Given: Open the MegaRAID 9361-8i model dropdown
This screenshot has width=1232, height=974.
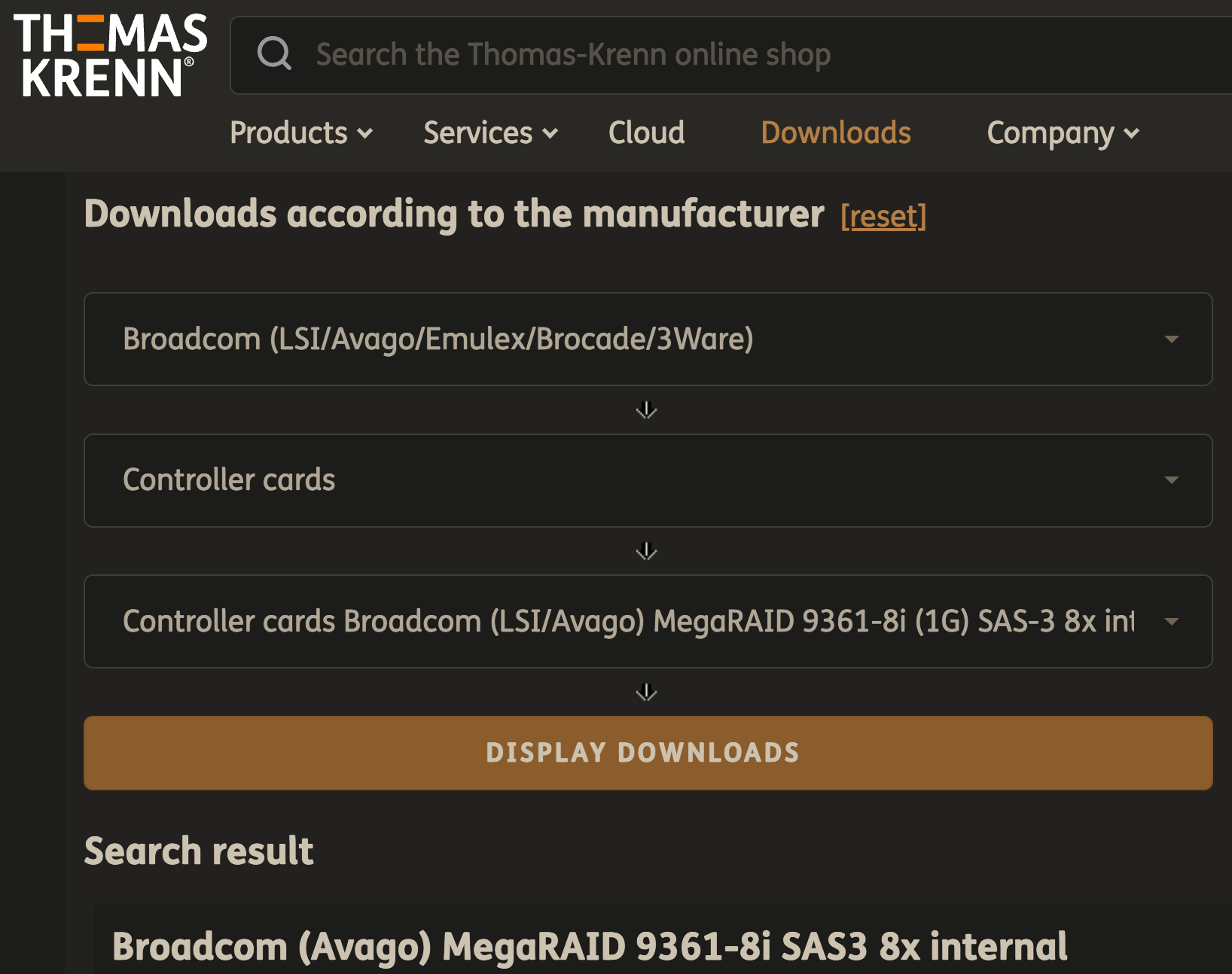Looking at the screenshot, I should click(648, 621).
